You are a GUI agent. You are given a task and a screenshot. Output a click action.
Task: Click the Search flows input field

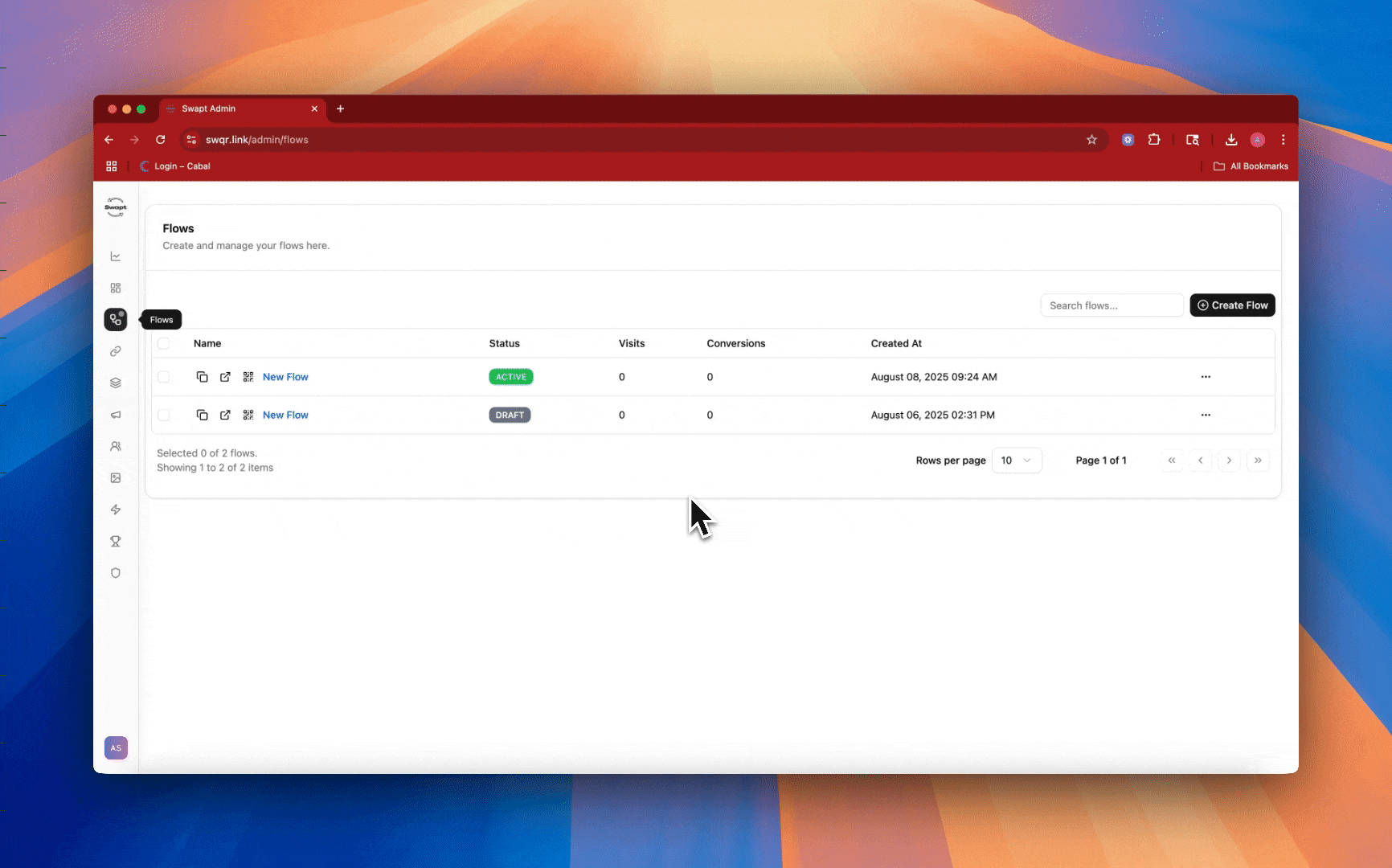(1112, 305)
